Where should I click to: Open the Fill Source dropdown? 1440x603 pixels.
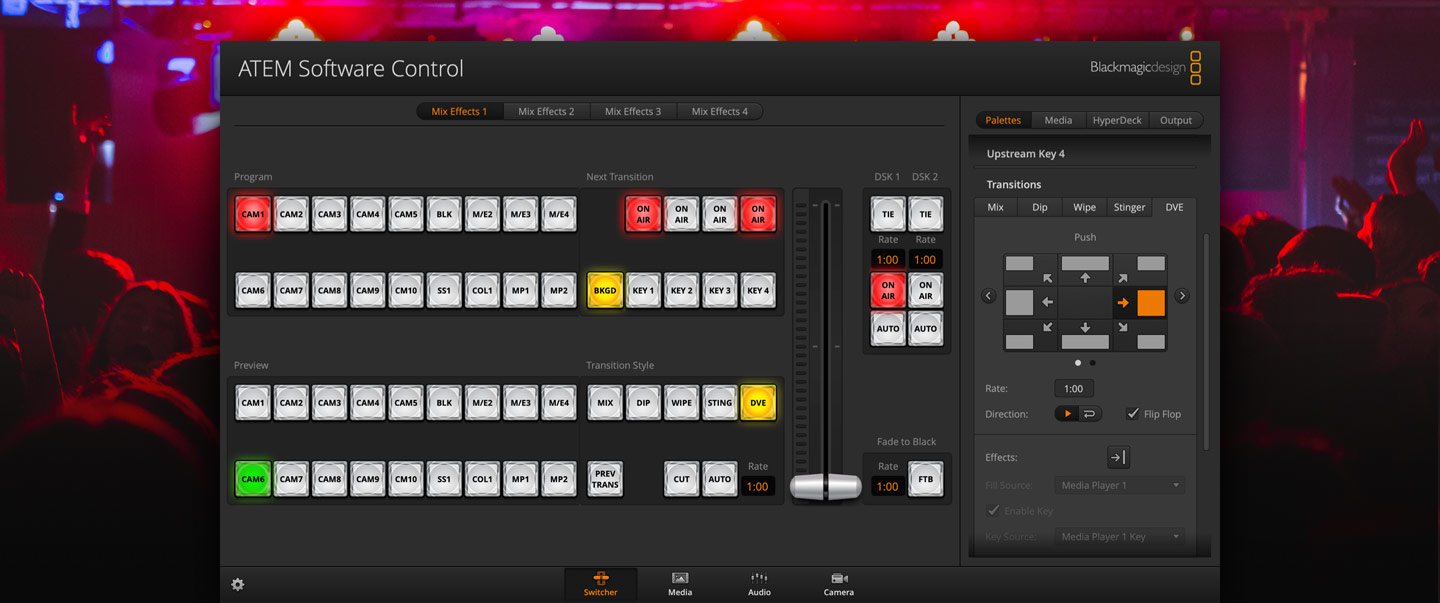coord(1119,484)
